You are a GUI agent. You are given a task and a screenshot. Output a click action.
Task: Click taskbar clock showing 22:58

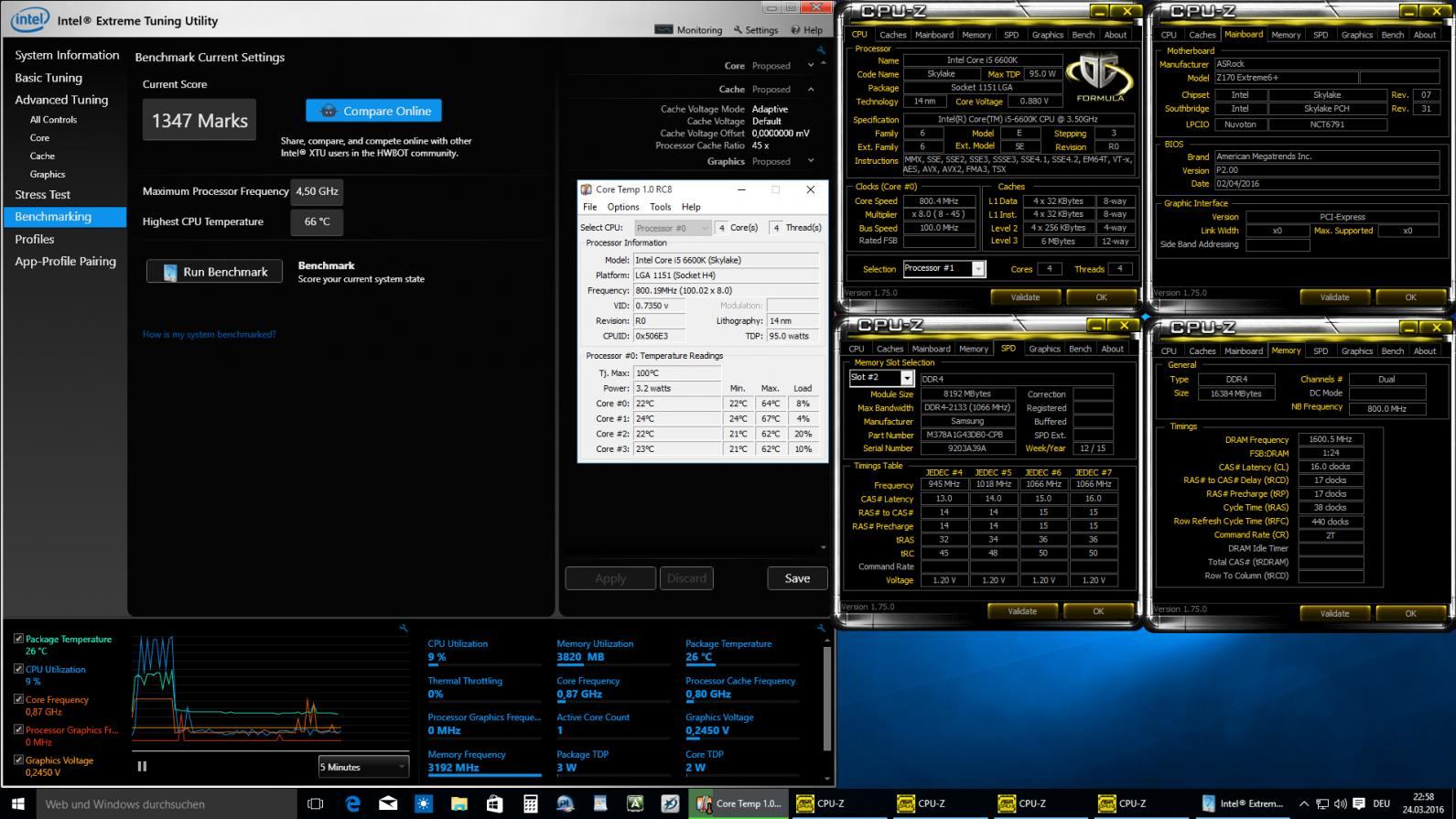coord(1423,803)
